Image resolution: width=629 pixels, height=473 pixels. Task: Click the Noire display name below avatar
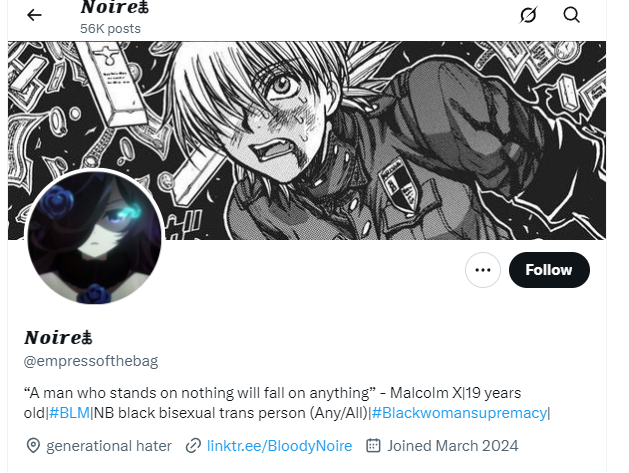pos(59,337)
